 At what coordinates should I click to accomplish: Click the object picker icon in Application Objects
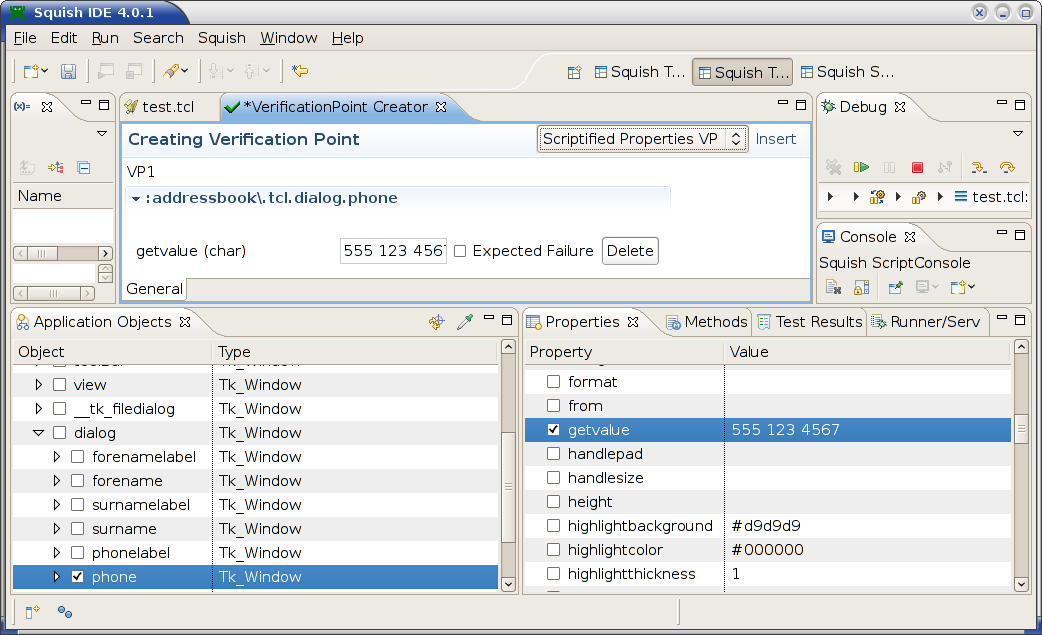click(464, 322)
